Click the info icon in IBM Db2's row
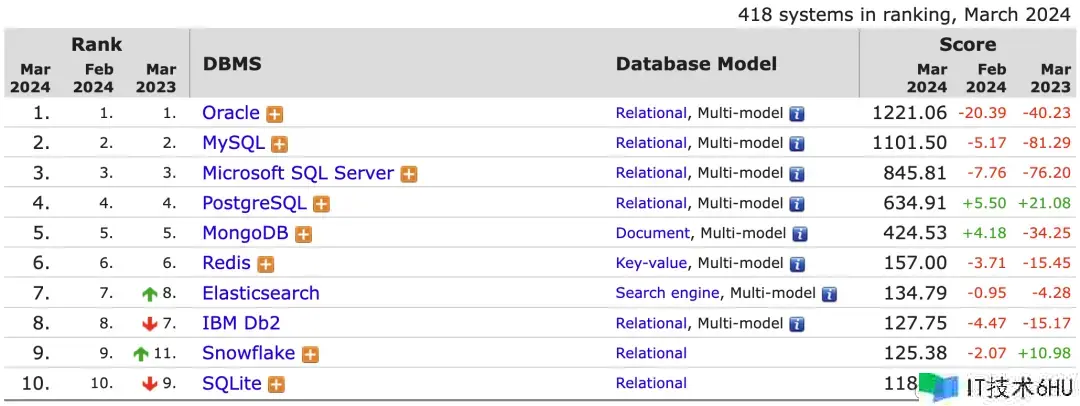Image resolution: width=1080 pixels, height=406 pixels. (797, 324)
